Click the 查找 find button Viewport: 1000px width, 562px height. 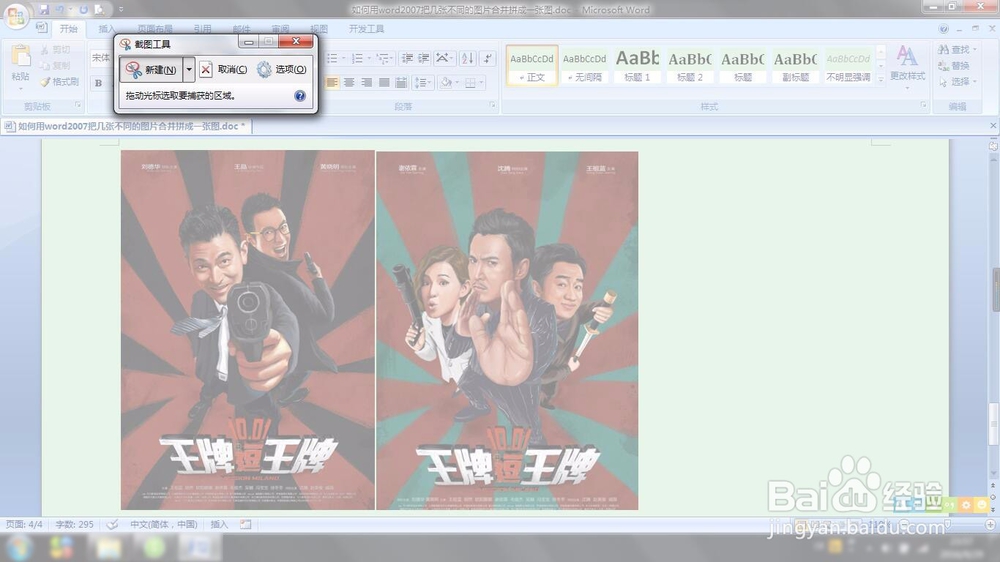point(958,49)
